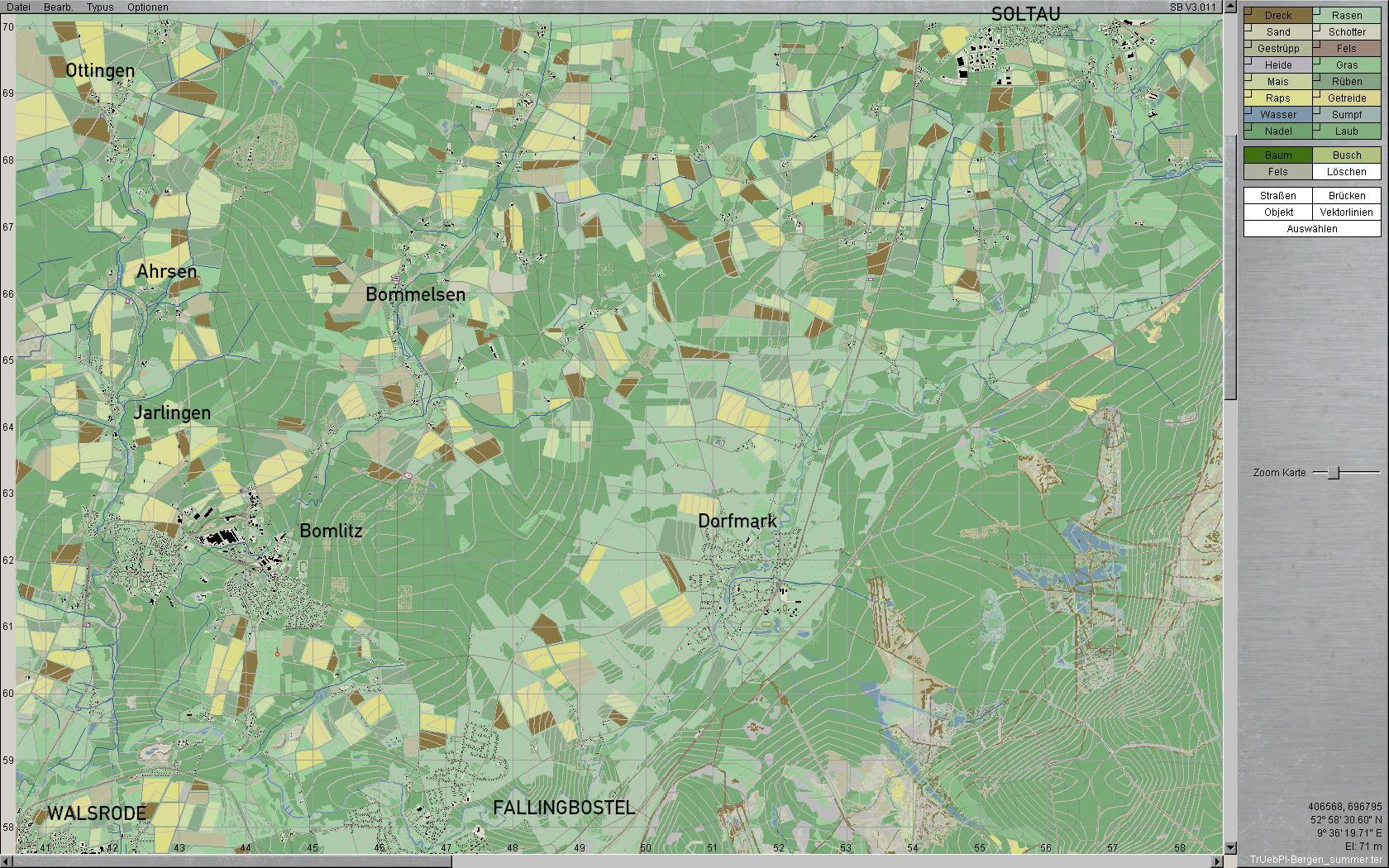
Task: Open the Bearb. menu
Action: tap(58, 7)
